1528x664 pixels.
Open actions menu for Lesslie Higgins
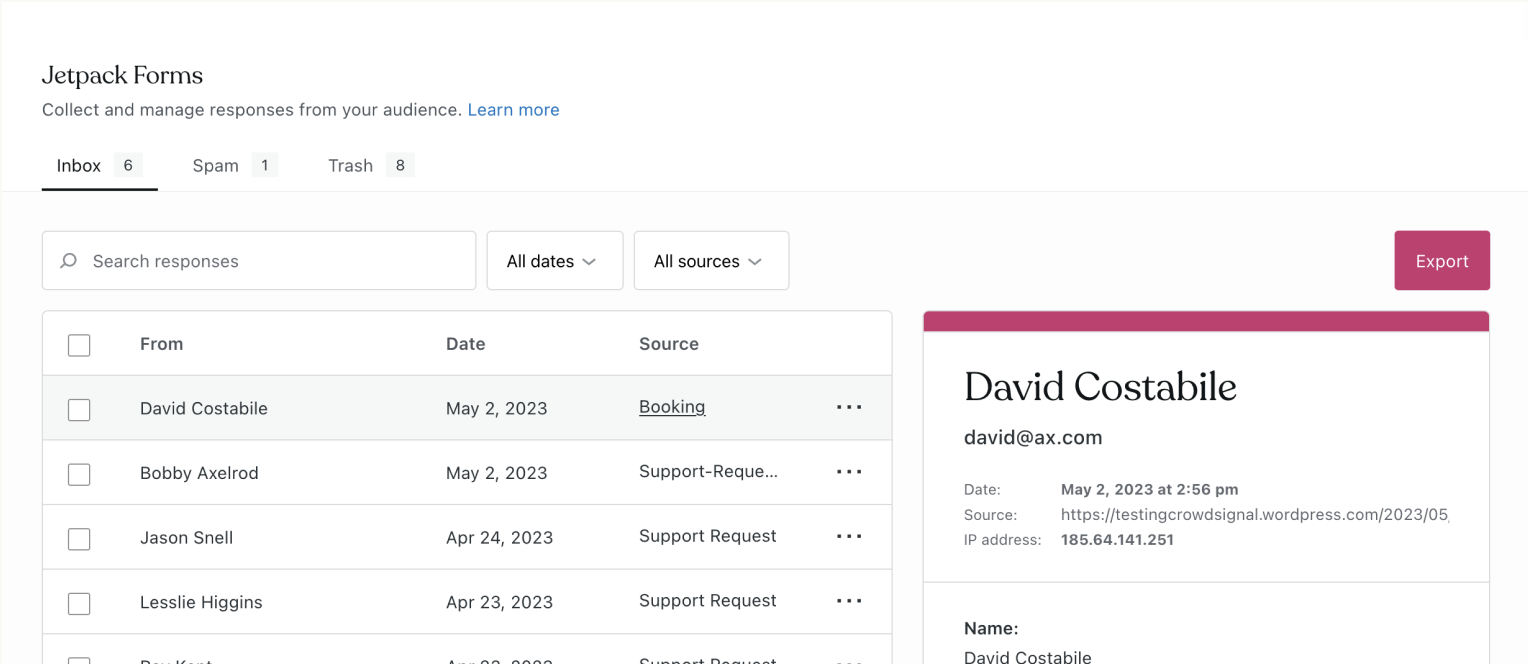(x=849, y=601)
